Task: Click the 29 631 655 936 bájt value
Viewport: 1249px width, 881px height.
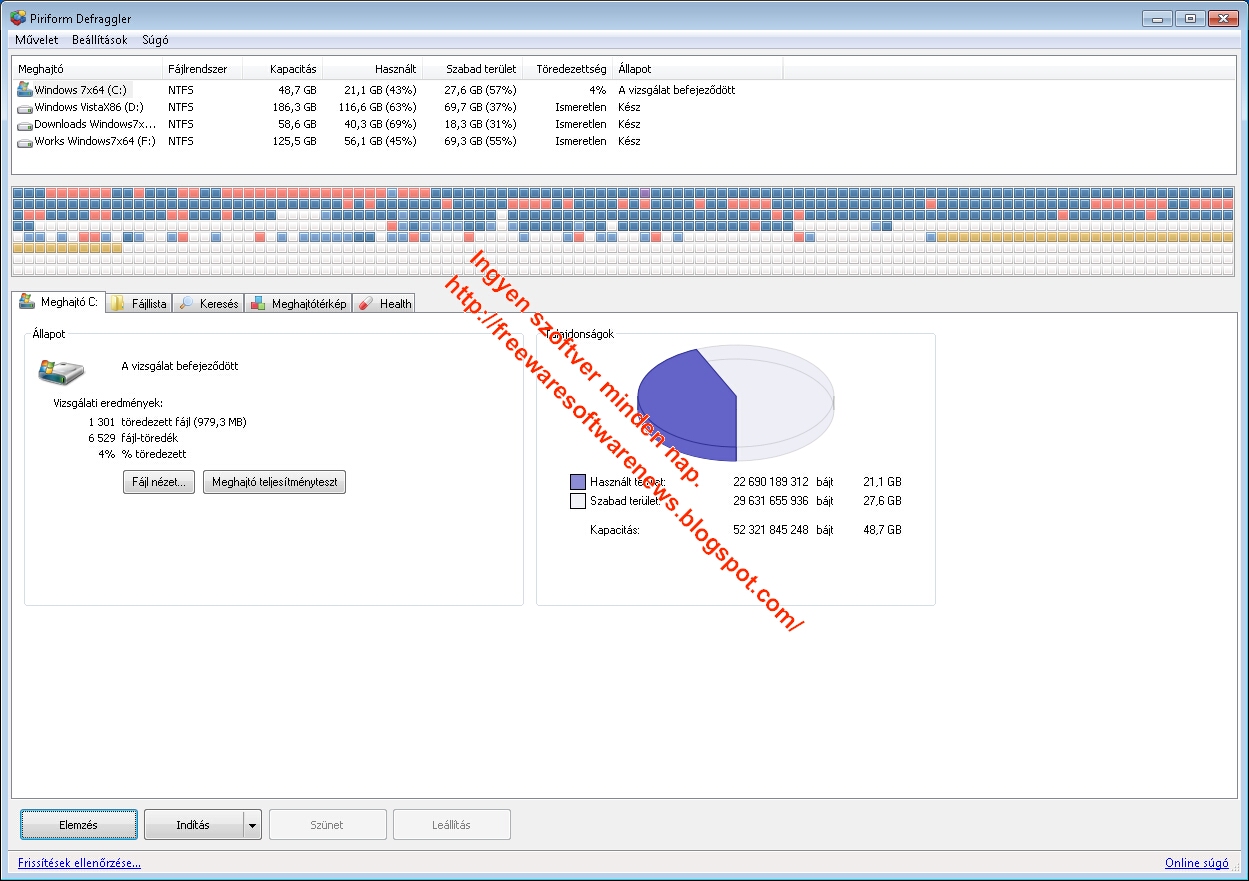Action: 783,501
